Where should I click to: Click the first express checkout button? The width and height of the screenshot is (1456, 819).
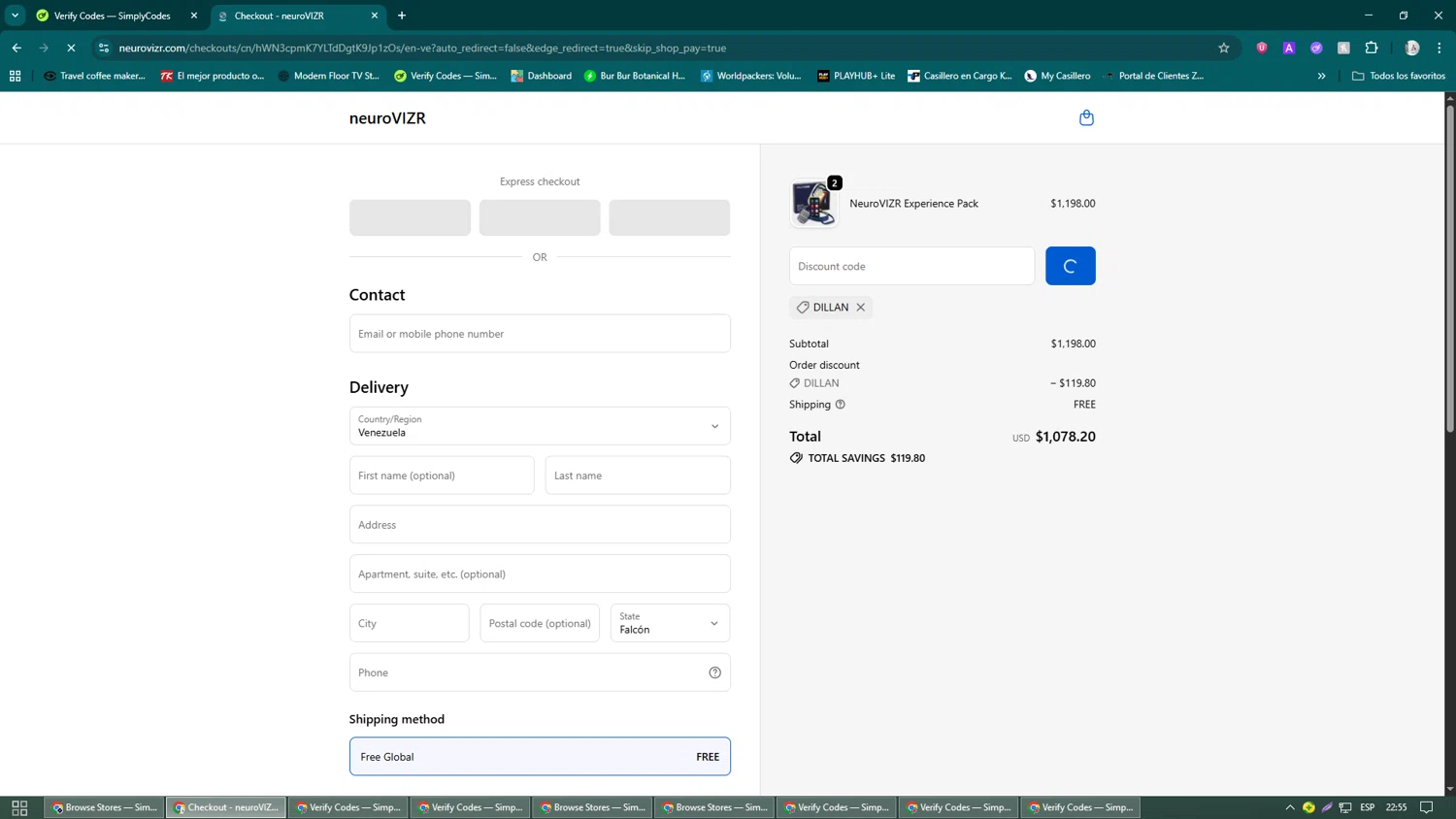pos(410,217)
